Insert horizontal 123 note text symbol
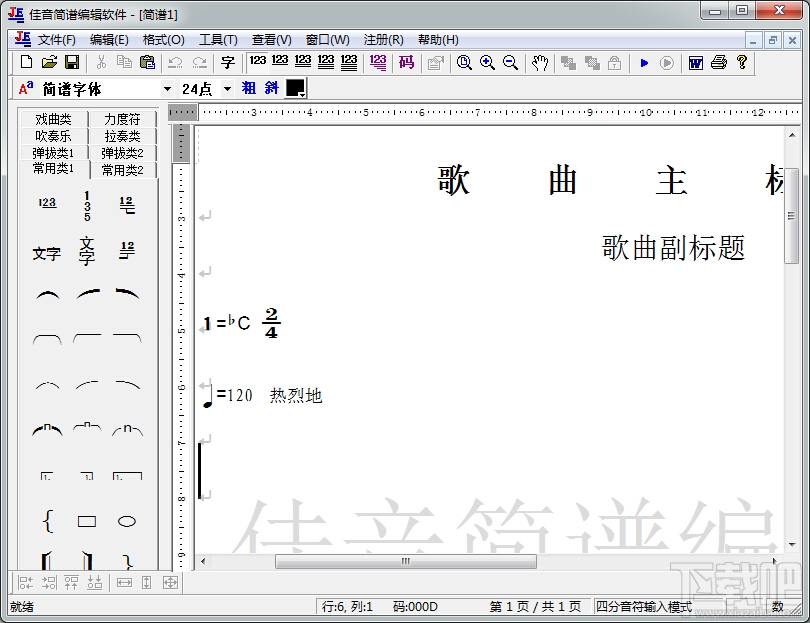The height and width of the screenshot is (623, 810). [47, 203]
